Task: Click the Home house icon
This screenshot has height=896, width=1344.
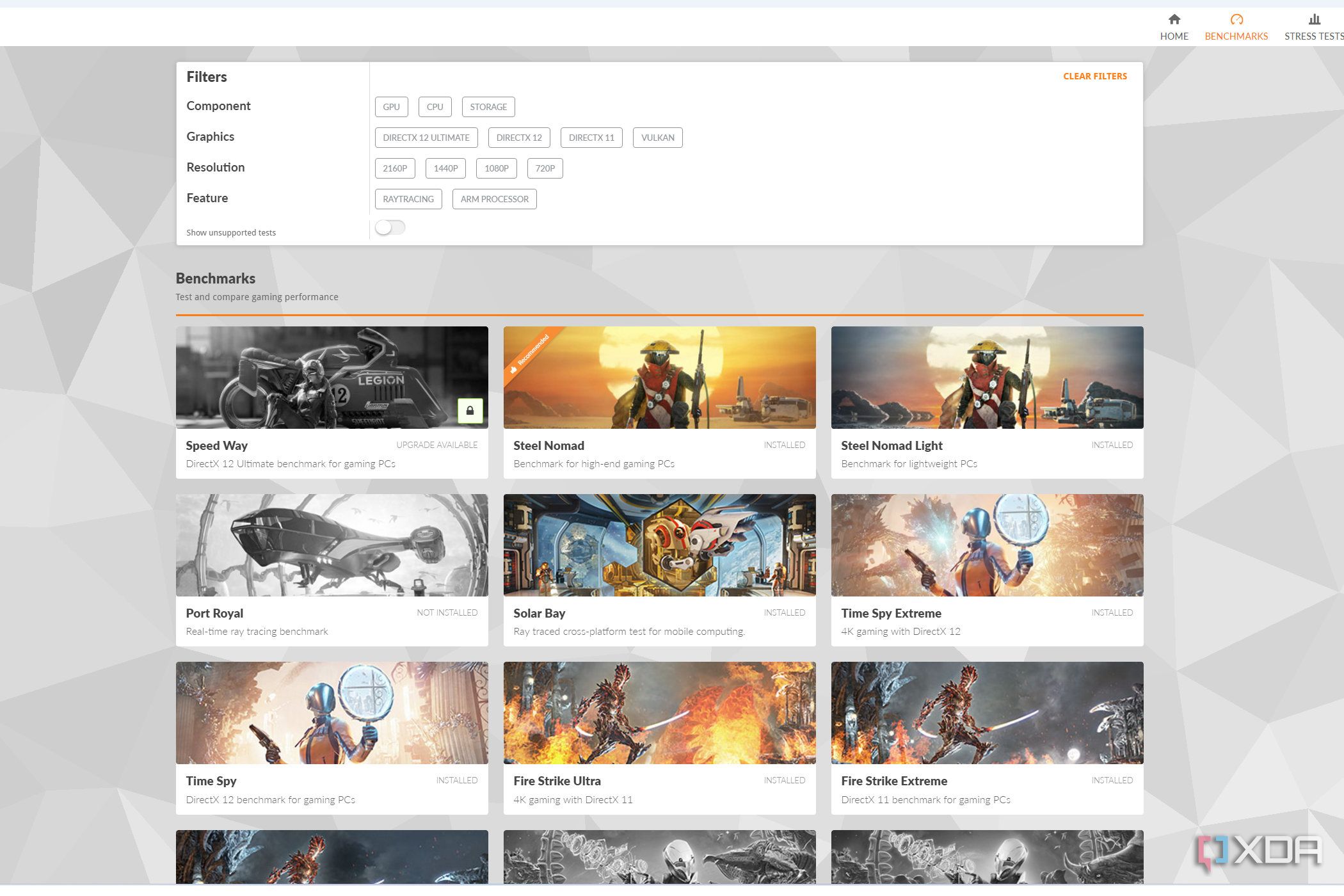Action: click(x=1174, y=19)
